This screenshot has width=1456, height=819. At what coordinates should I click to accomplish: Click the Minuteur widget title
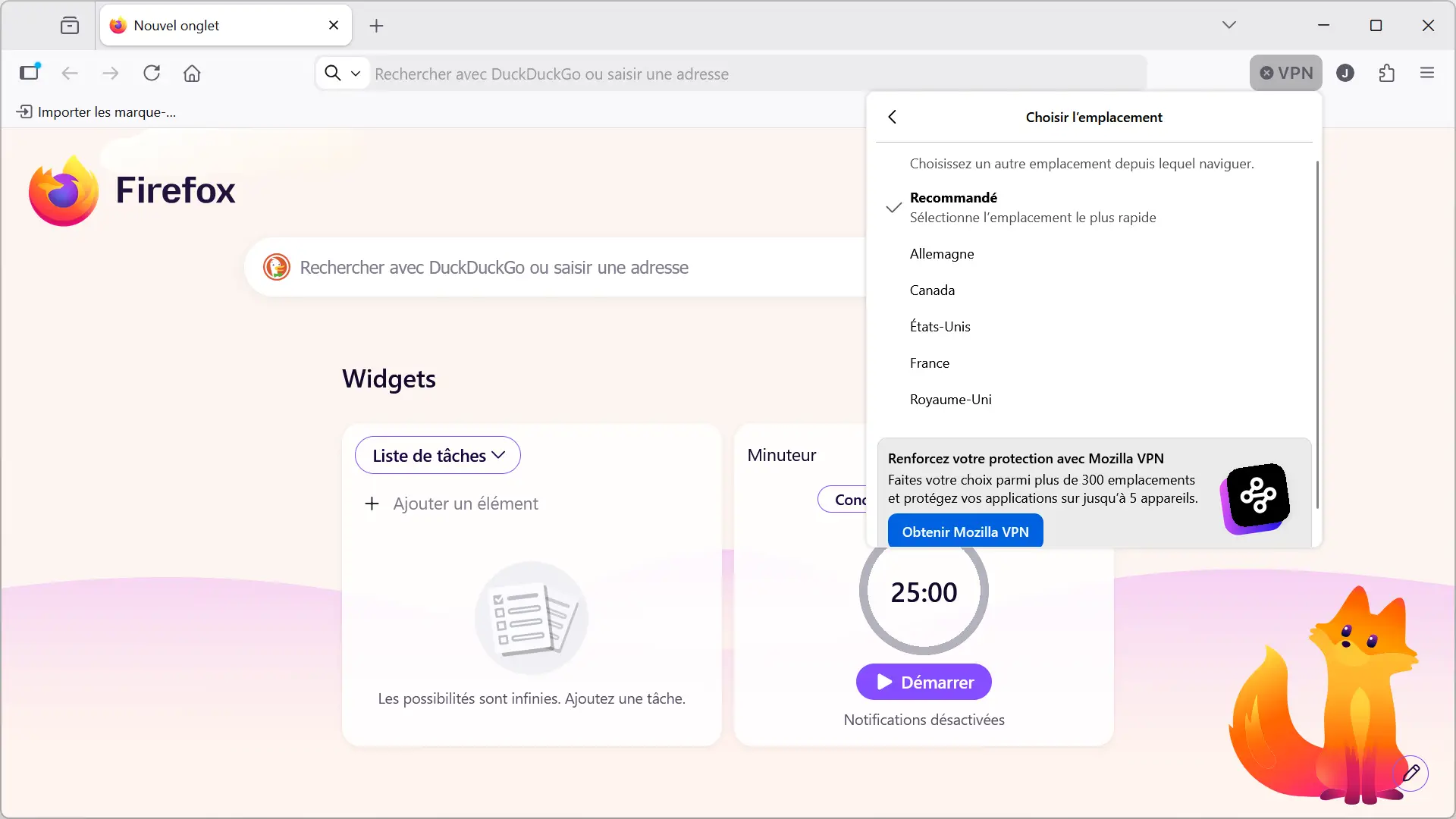coord(781,455)
